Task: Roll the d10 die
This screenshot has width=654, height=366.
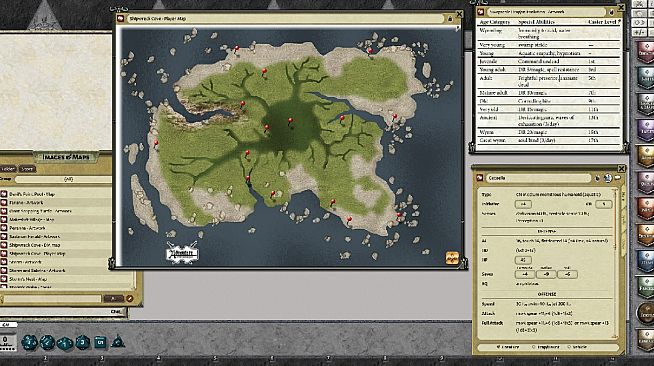Action: tap(65, 343)
